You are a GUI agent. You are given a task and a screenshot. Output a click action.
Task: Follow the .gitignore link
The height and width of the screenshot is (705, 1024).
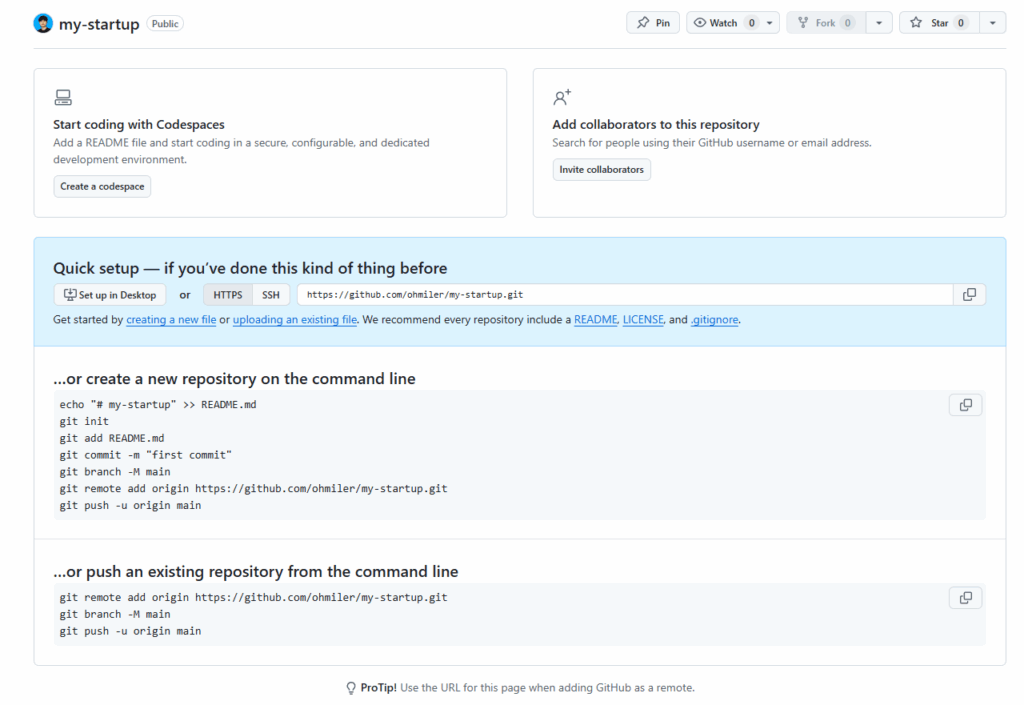coord(715,320)
